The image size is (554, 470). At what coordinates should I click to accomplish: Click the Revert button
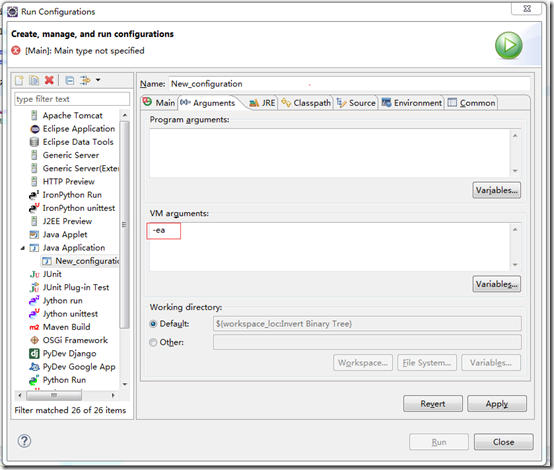[433, 404]
